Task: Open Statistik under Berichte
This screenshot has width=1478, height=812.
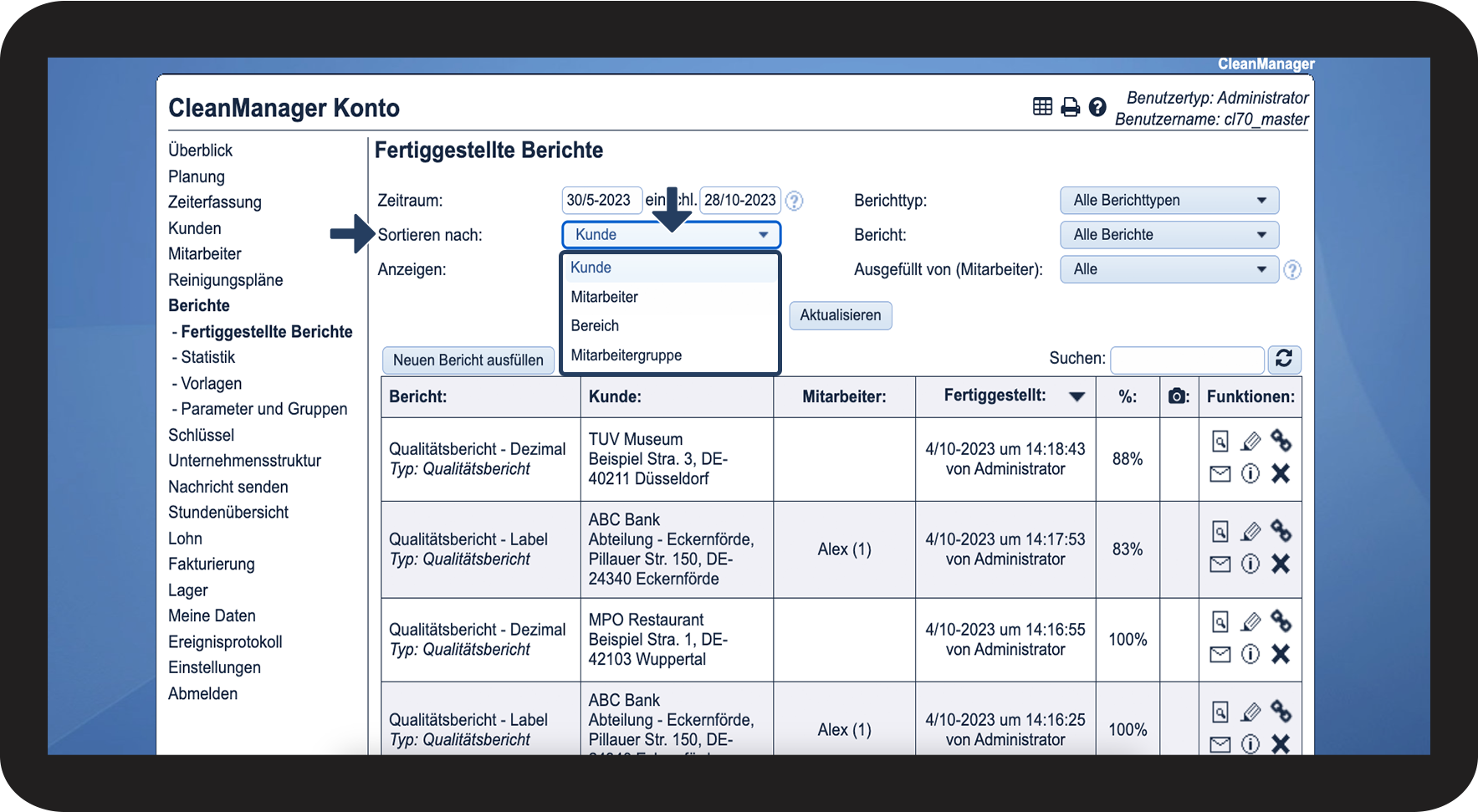Action: point(208,357)
